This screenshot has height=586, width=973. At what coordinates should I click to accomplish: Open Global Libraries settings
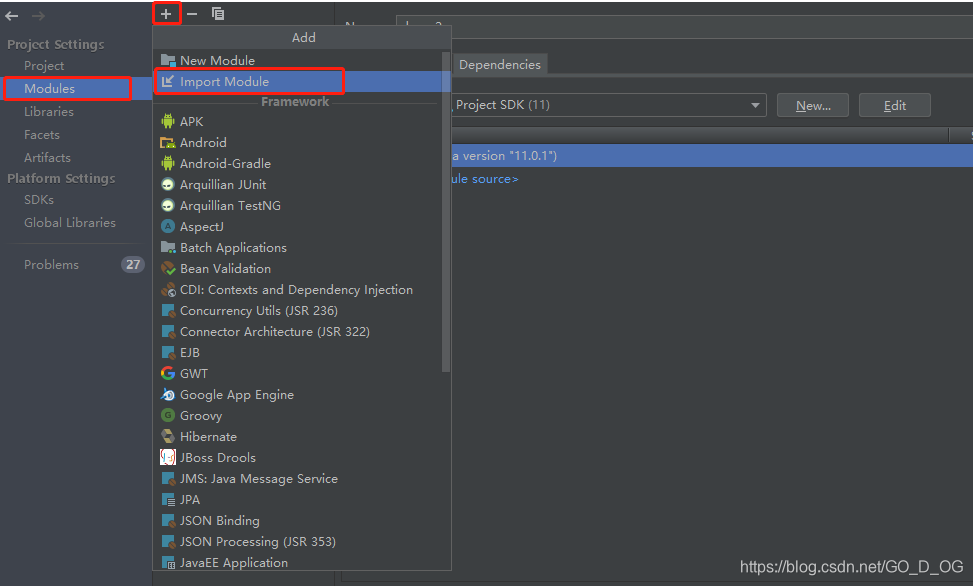point(70,223)
